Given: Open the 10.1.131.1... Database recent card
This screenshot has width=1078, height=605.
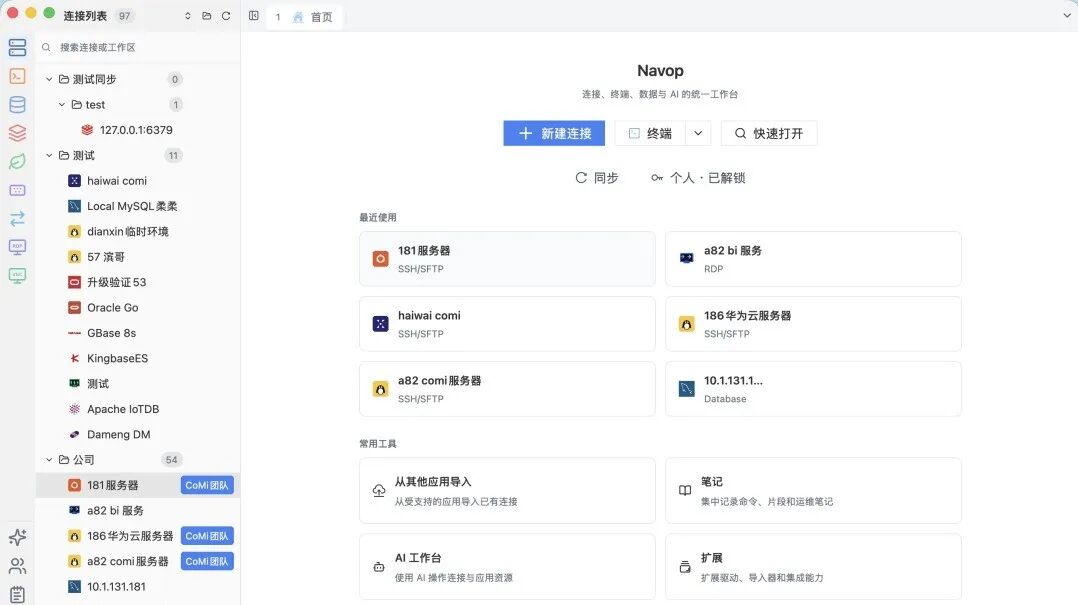Looking at the screenshot, I should [x=813, y=389].
